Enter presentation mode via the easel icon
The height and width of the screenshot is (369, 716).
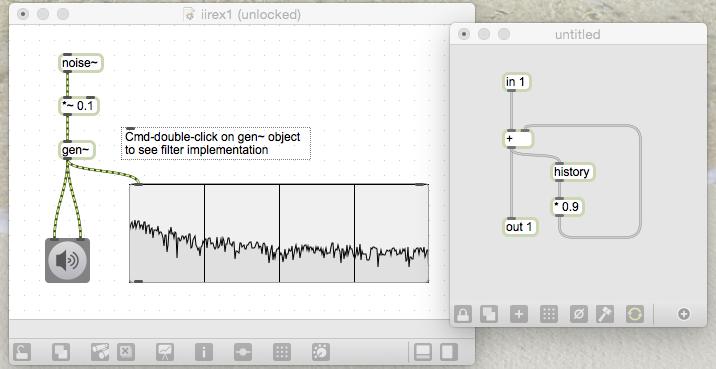click(x=165, y=352)
